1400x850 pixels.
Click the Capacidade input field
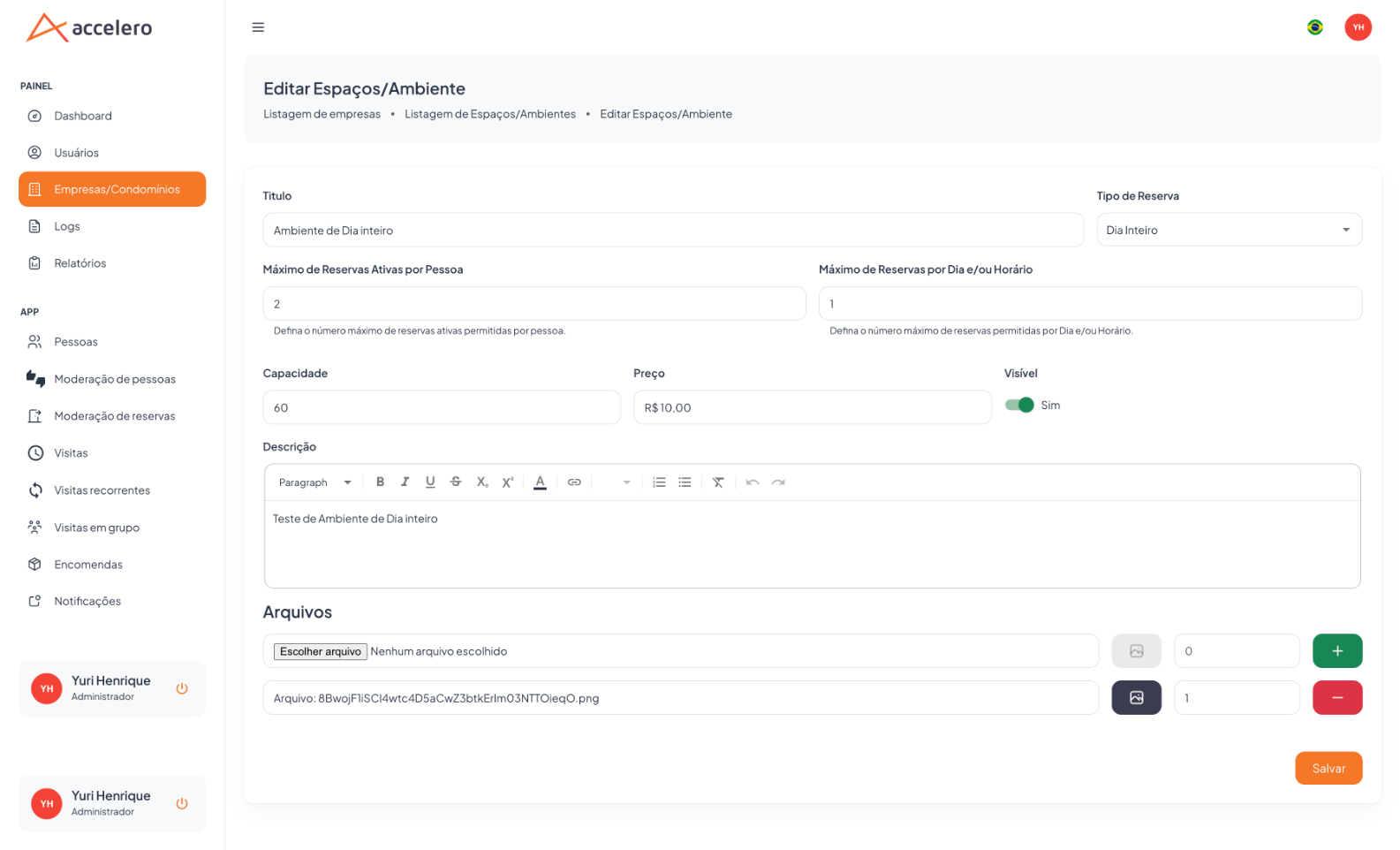pyautogui.click(x=442, y=407)
